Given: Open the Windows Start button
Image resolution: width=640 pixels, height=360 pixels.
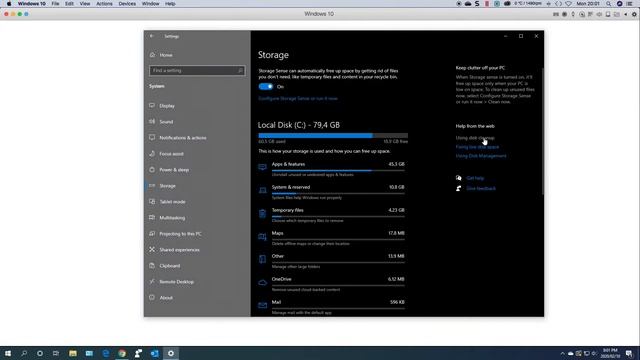Looking at the screenshot, I should coord(8,353).
